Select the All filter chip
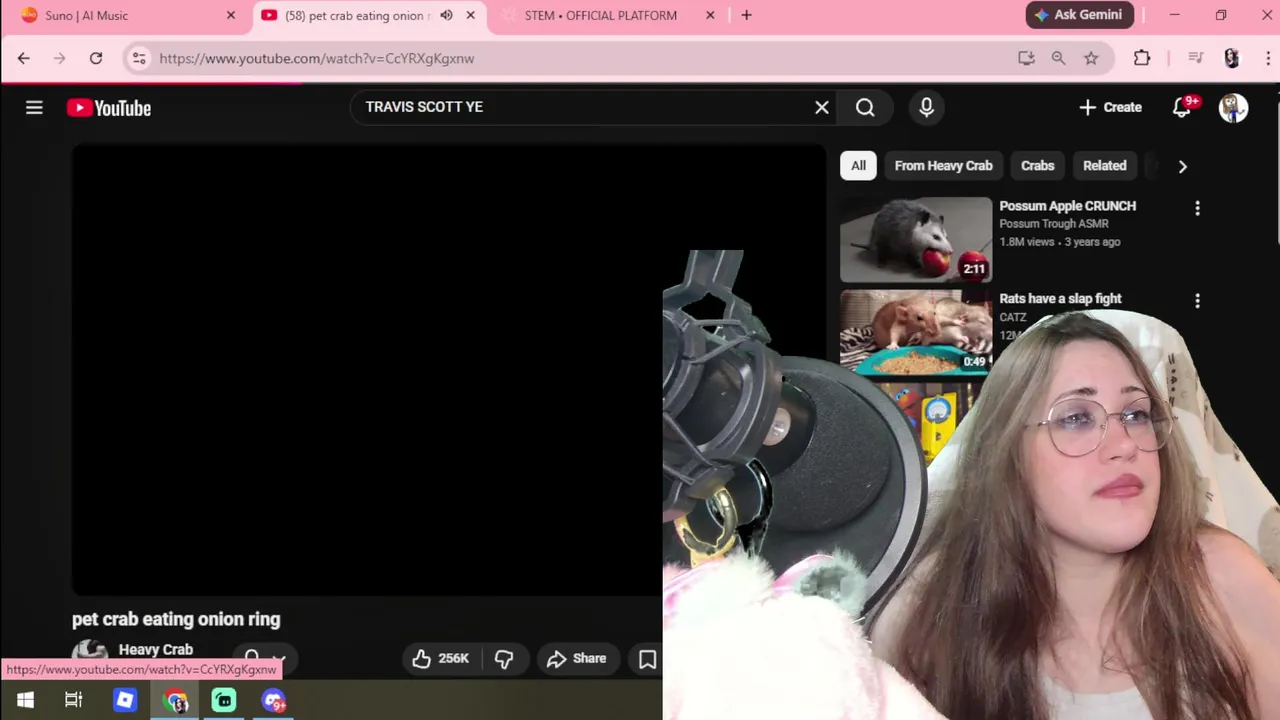This screenshot has height=720, width=1280. click(858, 166)
